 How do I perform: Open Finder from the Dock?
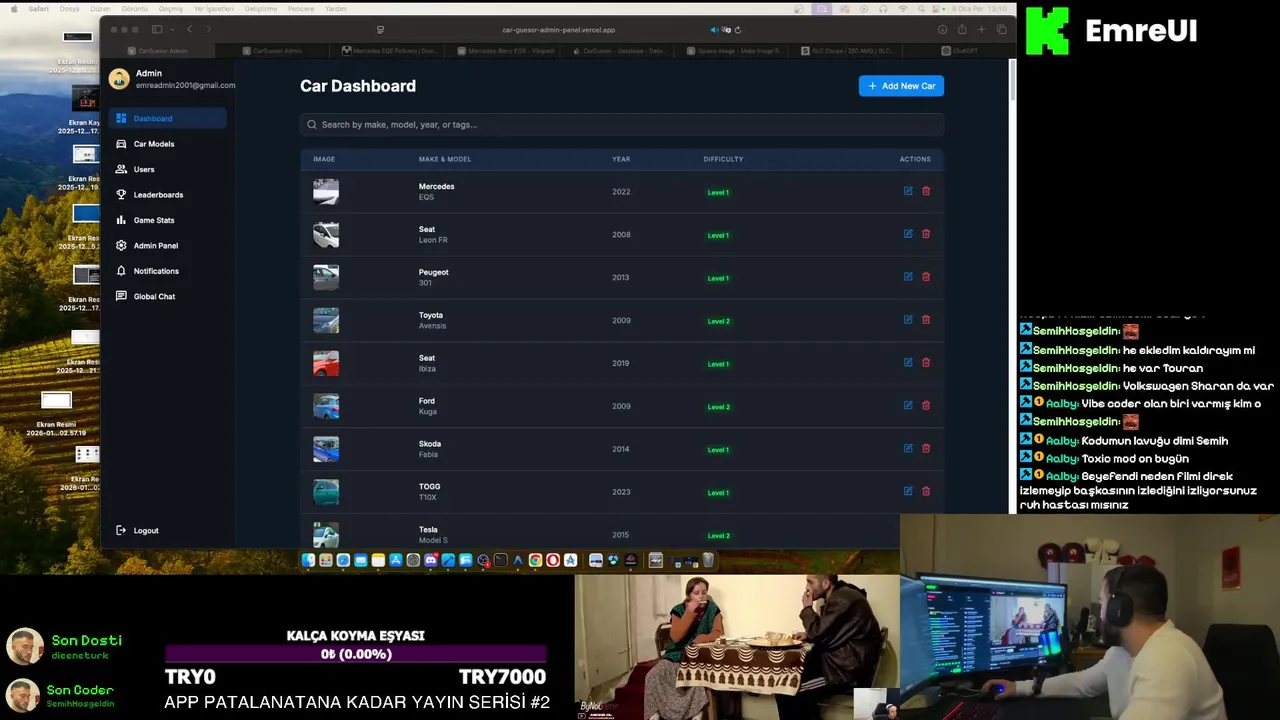pyautogui.click(x=308, y=560)
